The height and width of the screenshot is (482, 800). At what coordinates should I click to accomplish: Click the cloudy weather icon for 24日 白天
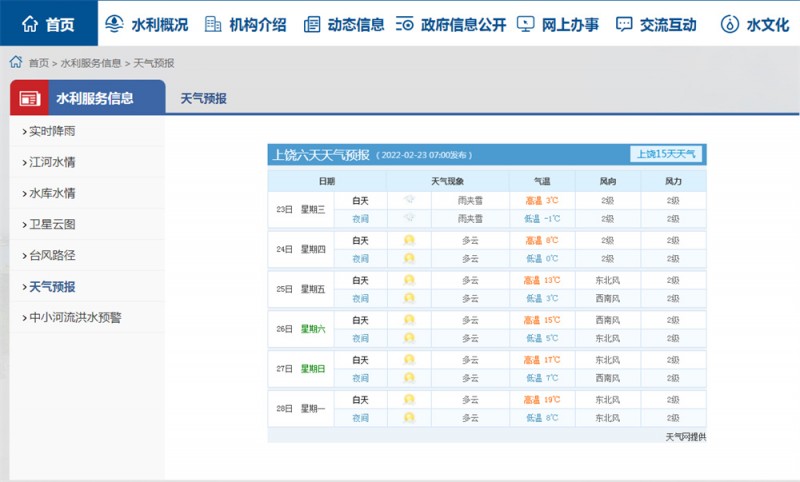409,240
